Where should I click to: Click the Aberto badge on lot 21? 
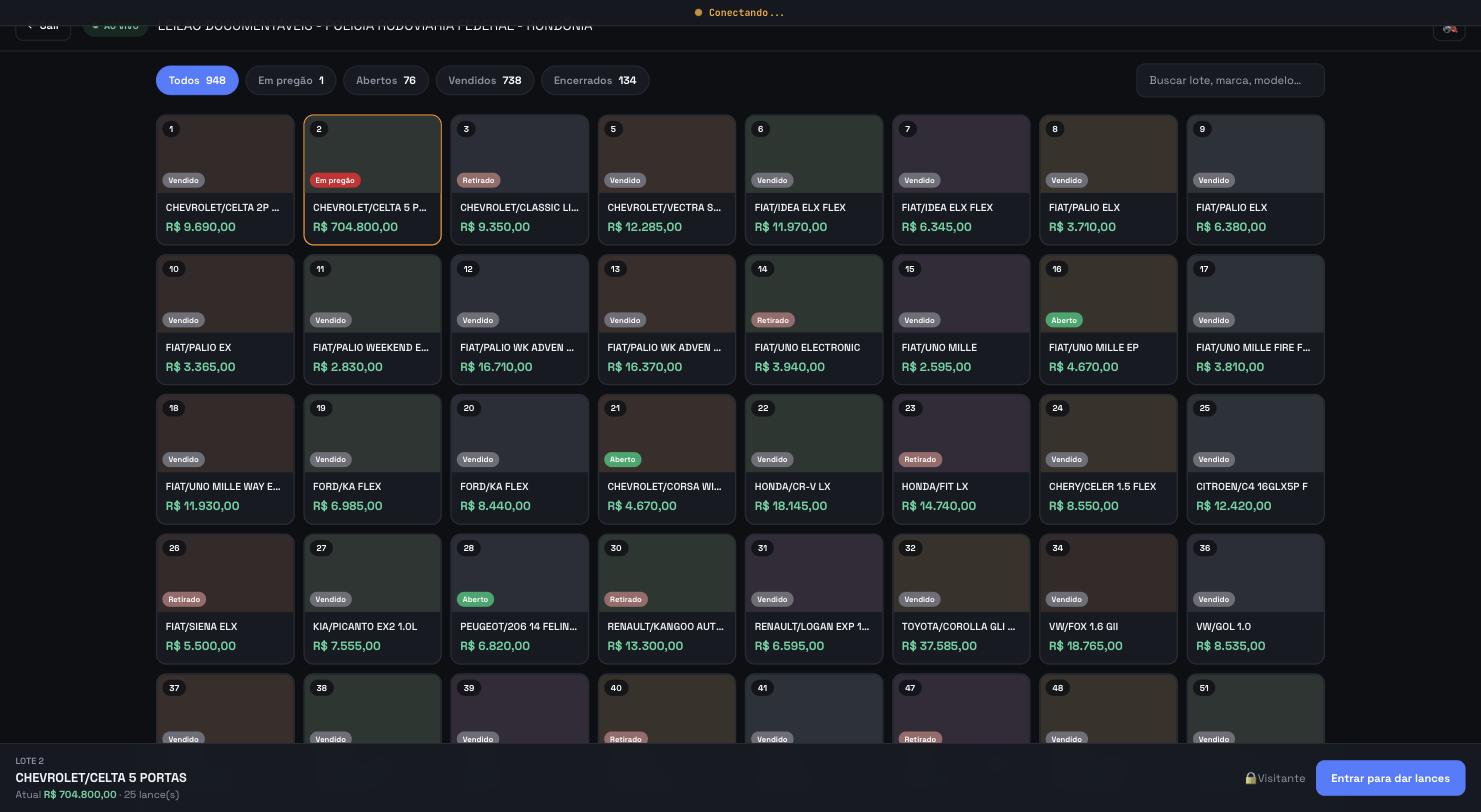(x=622, y=460)
